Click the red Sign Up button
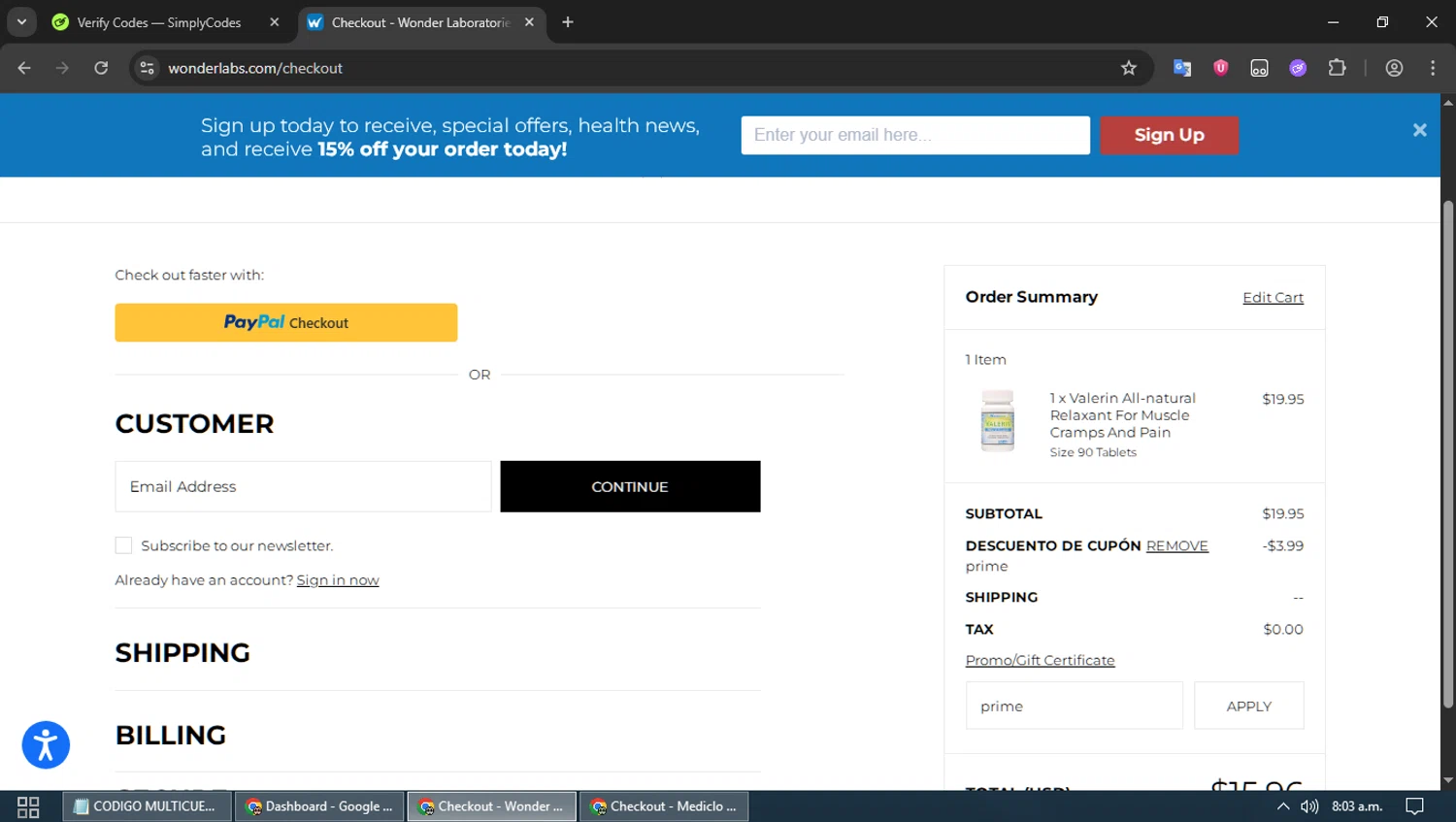This screenshot has width=1456, height=822. click(1169, 135)
